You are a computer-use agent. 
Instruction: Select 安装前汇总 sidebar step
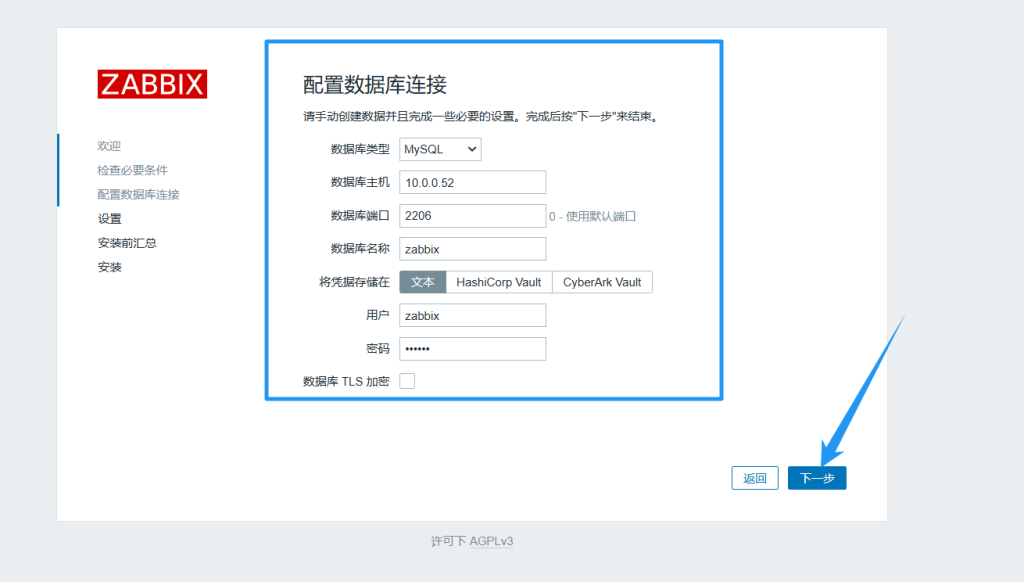point(126,243)
